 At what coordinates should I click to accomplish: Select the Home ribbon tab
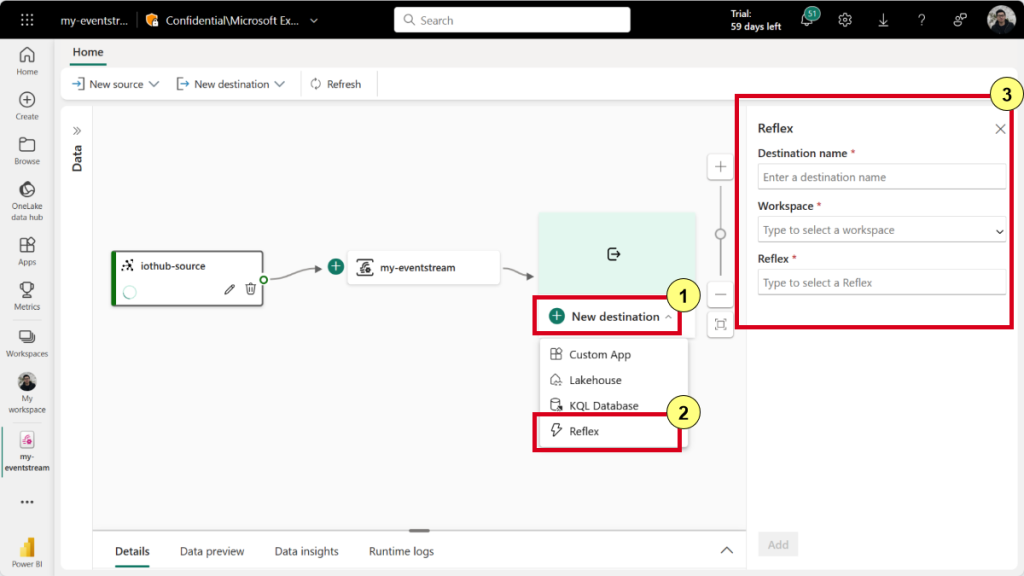[88, 52]
